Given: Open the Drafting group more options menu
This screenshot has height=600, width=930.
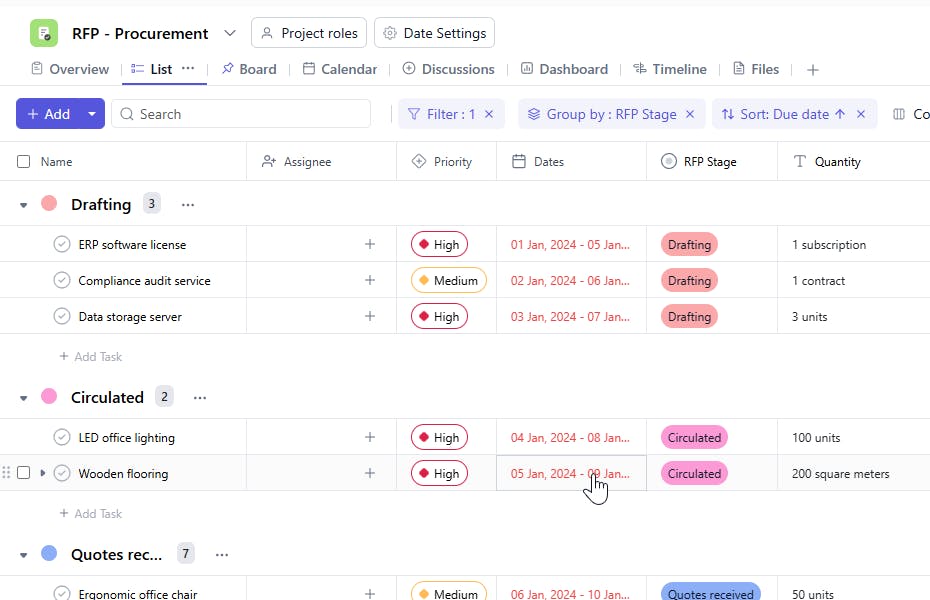Looking at the screenshot, I should (188, 204).
